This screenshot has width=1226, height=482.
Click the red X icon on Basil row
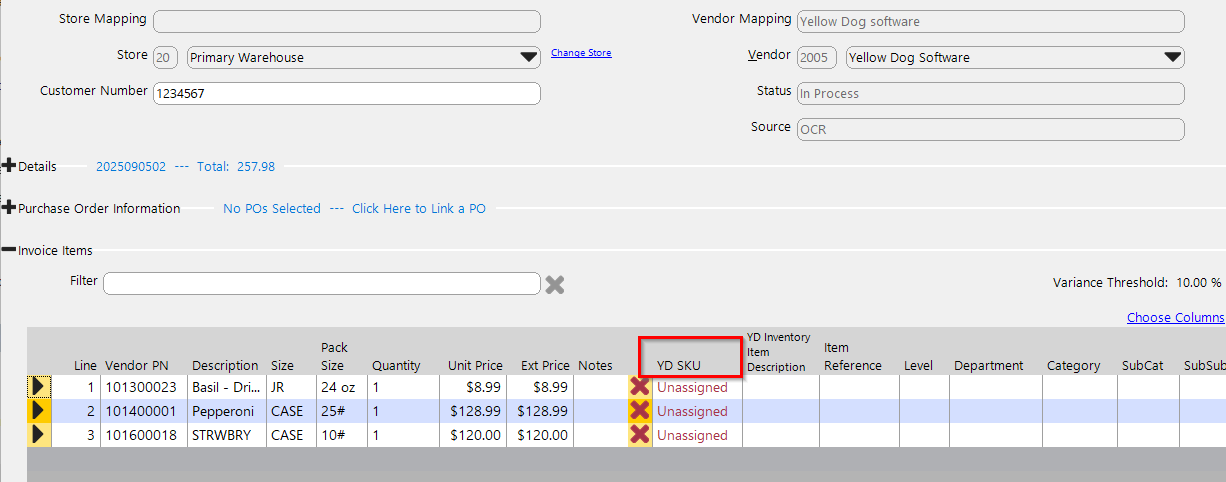pyautogui.click(x=640, y=386)
